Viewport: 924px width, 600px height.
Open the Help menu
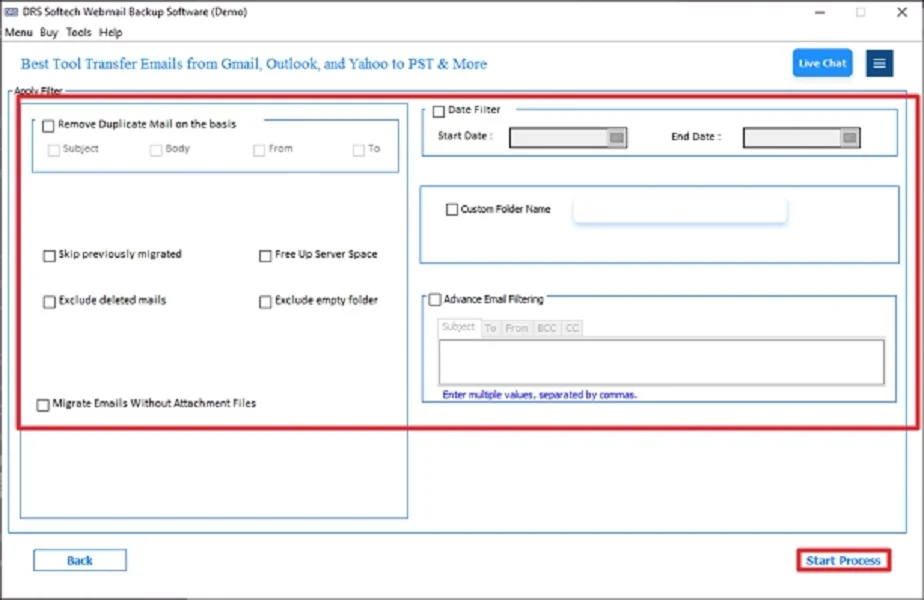[110, 32]
